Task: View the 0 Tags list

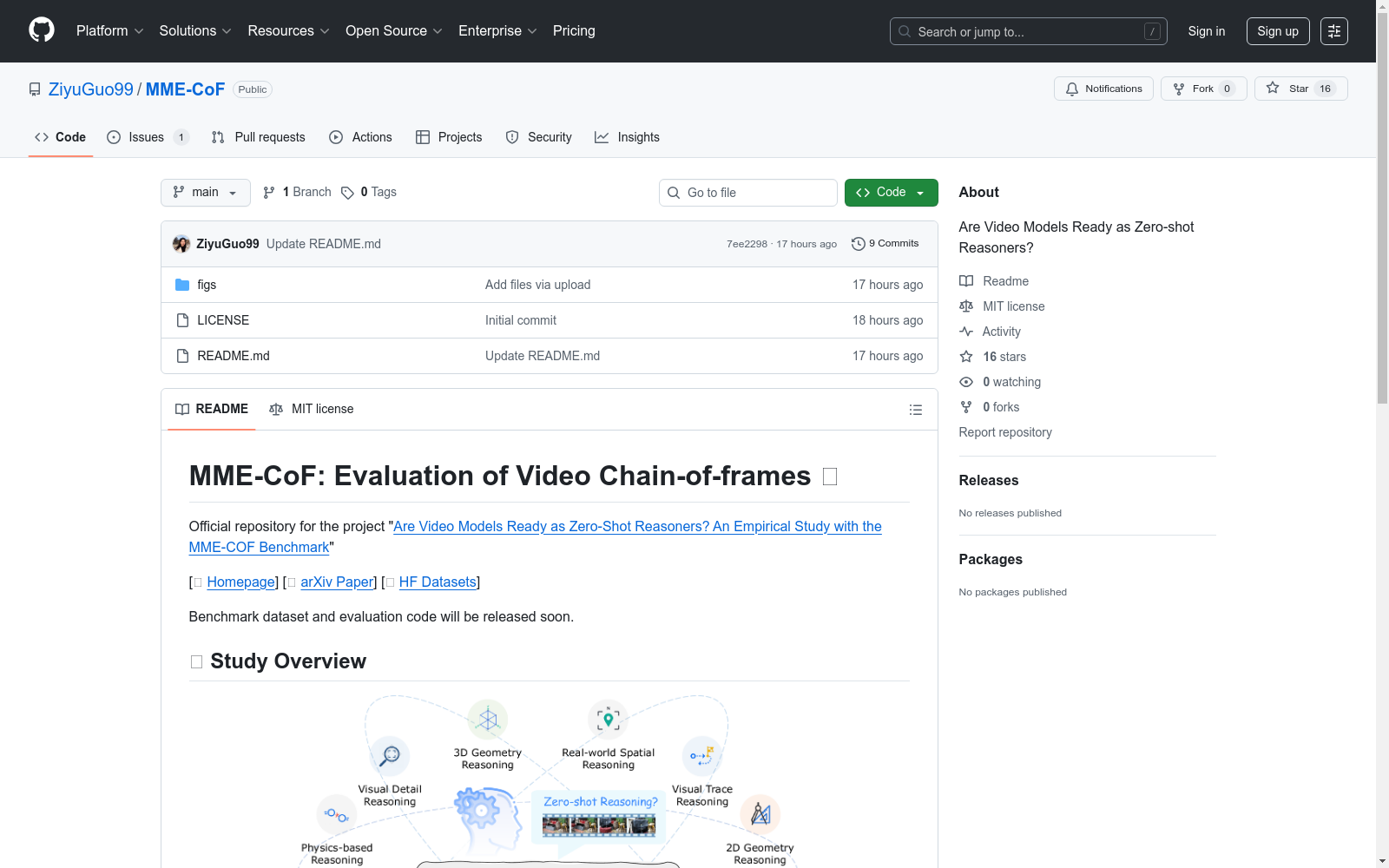Action: (369, 193)
